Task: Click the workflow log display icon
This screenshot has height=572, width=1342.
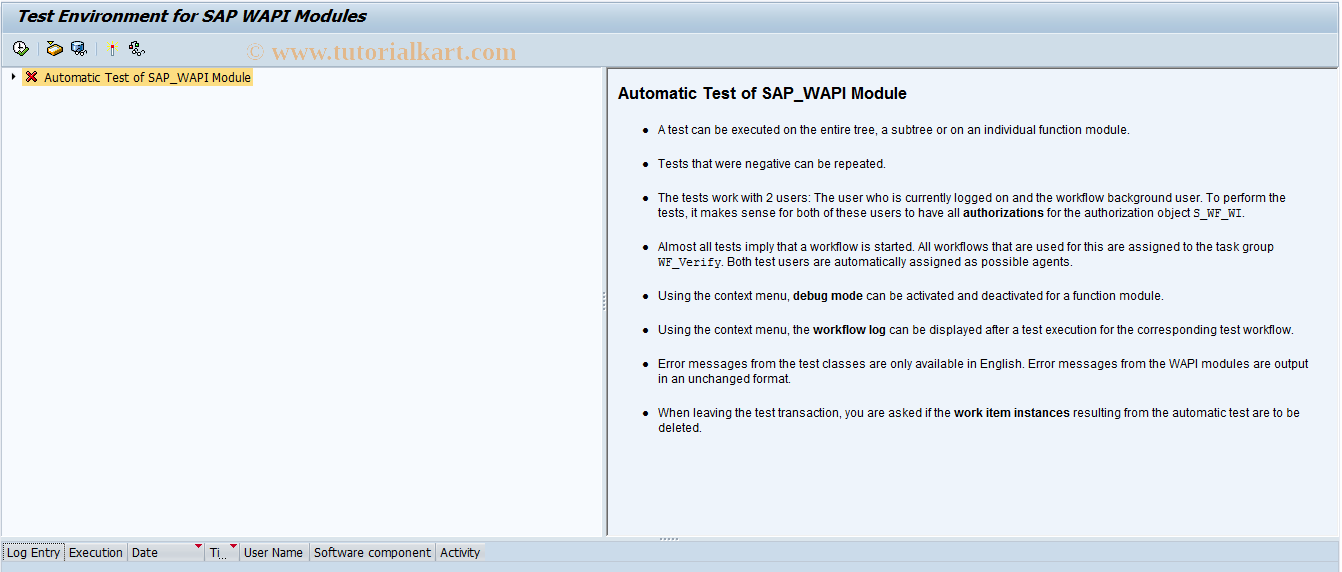Action: pos(137,48)
